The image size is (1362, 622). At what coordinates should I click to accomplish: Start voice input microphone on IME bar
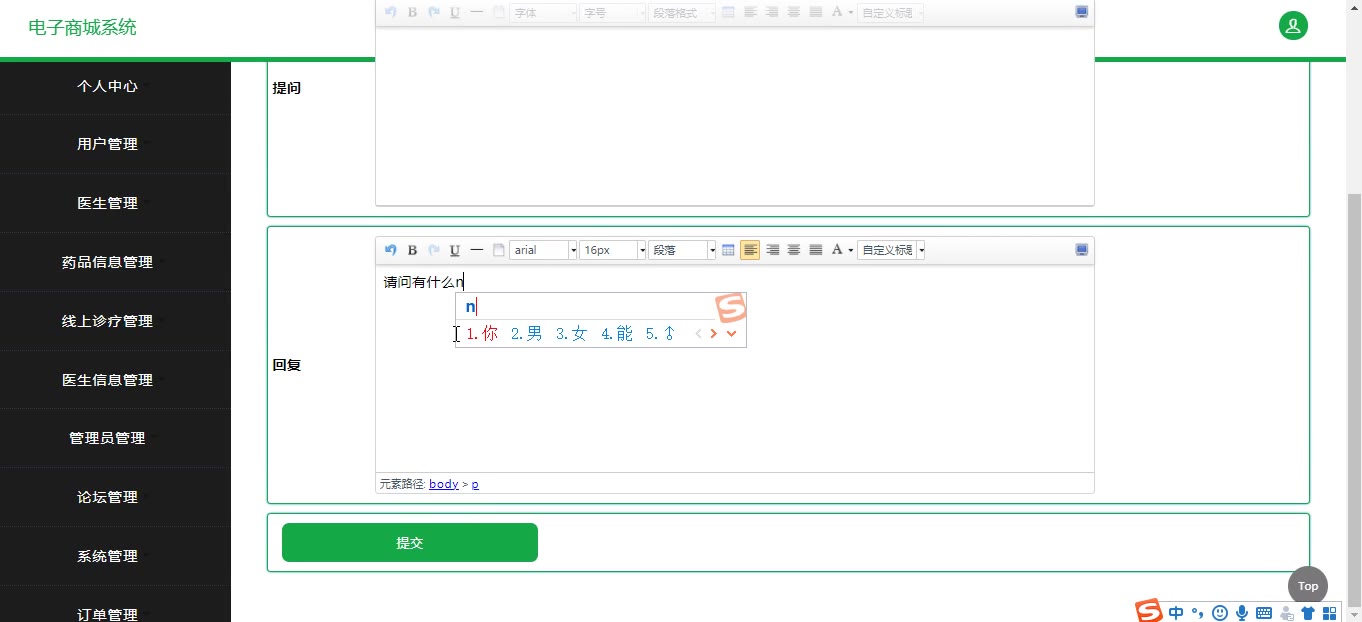coord(1242,613)
